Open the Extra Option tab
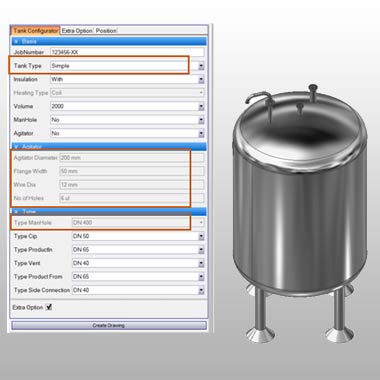The width and height of the screenshot is (380, 380). point(77,31)
